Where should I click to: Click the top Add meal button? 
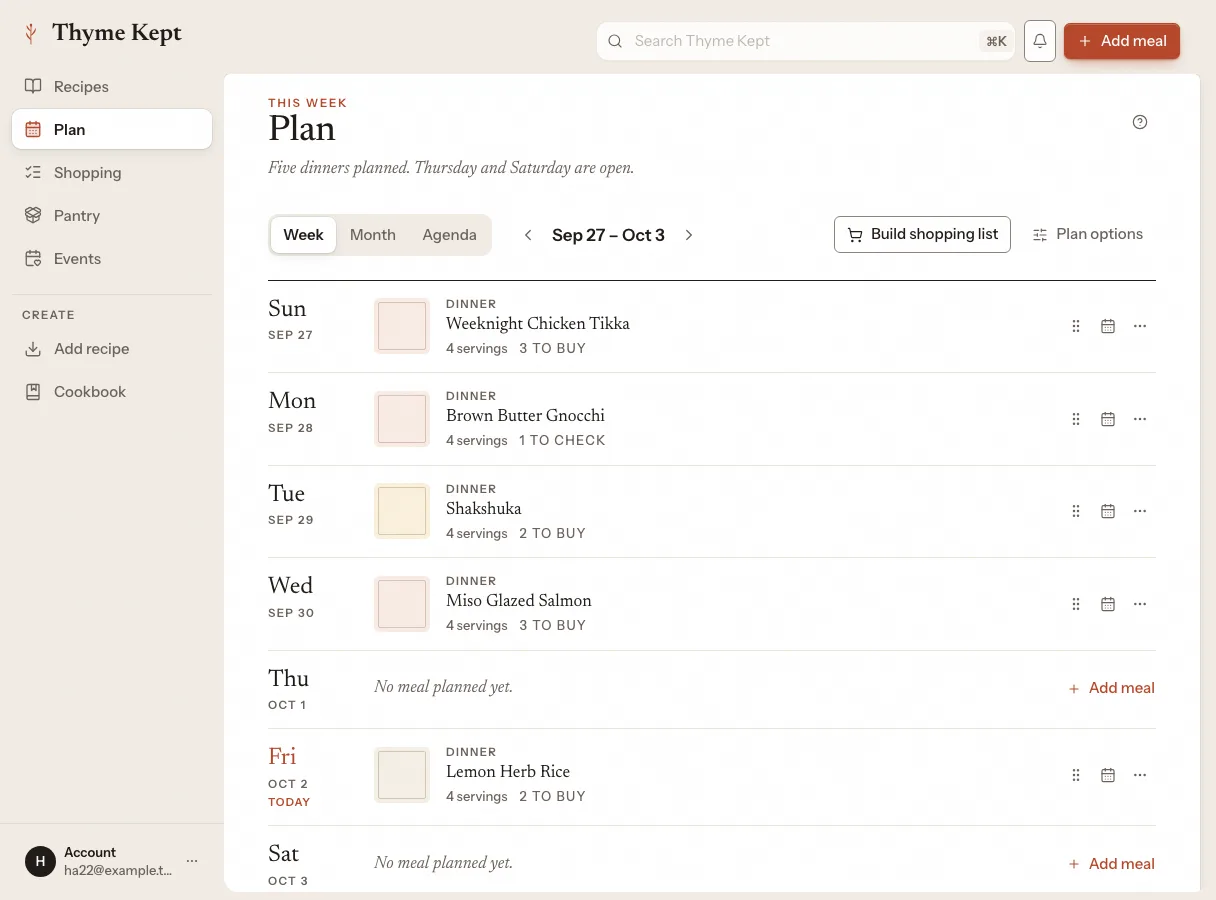(x=1122, y=41)
